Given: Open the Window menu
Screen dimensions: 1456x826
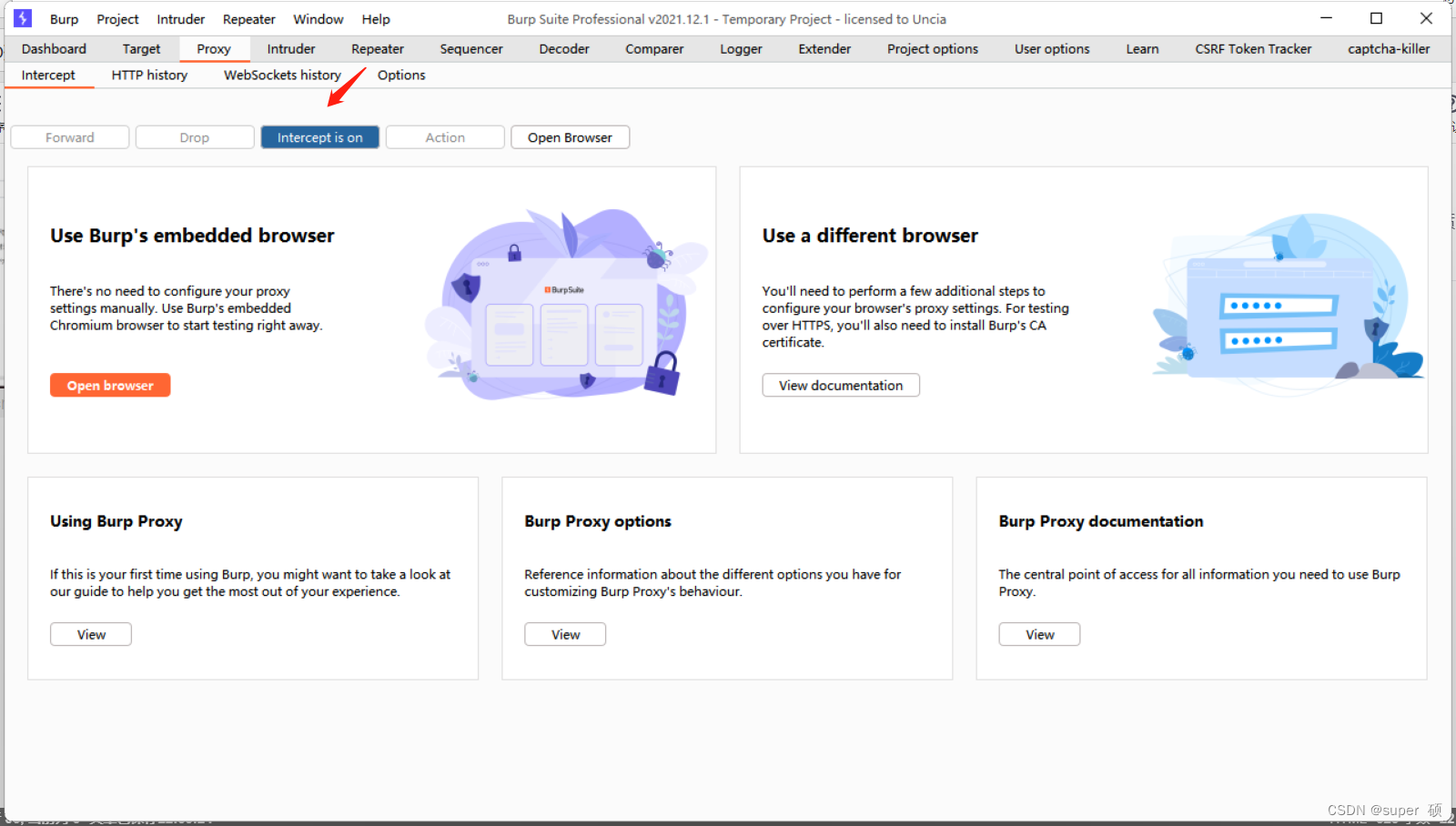Looking at the screenshot, I should point(318,19).
